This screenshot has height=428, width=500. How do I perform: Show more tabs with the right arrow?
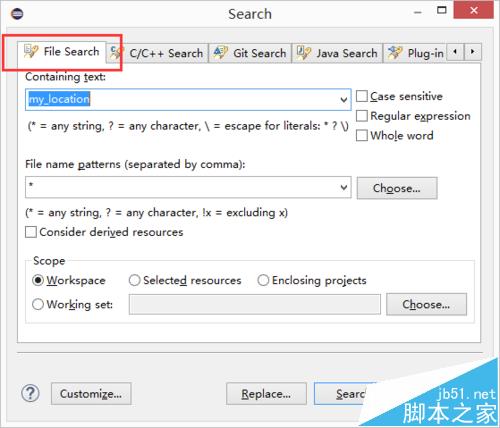click(473, 52)
